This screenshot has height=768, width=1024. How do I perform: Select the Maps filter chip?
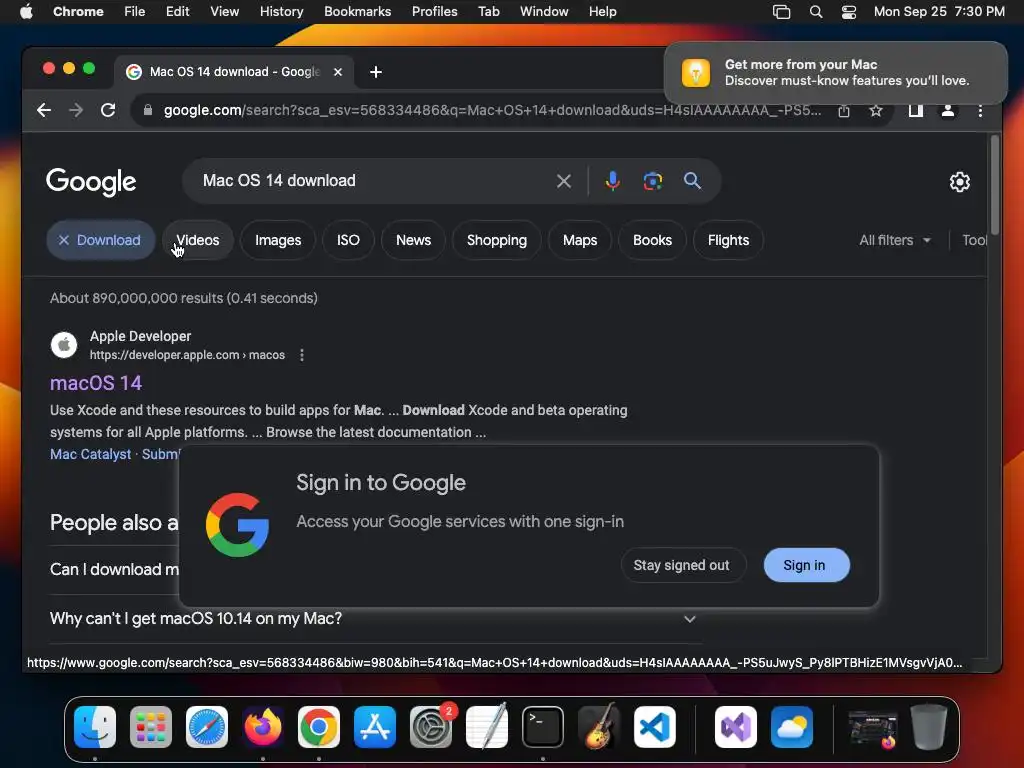pyautogui.click(x=580, y=240)
